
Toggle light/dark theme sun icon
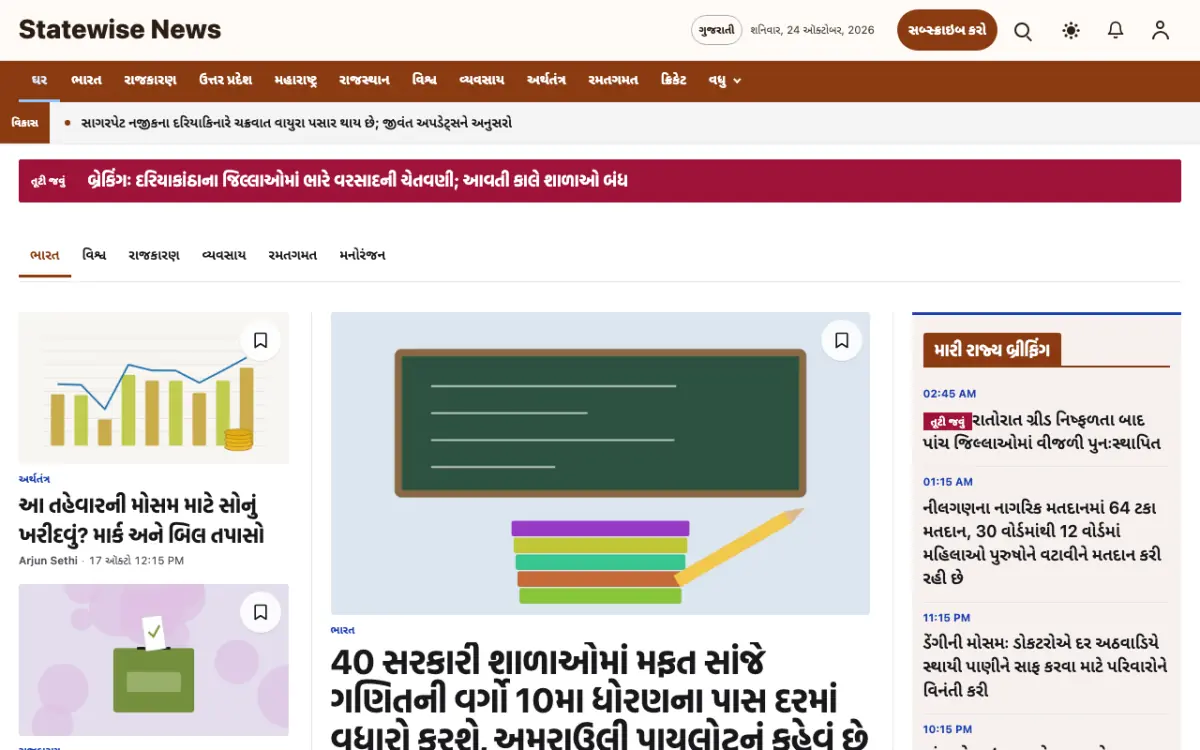1071,31
